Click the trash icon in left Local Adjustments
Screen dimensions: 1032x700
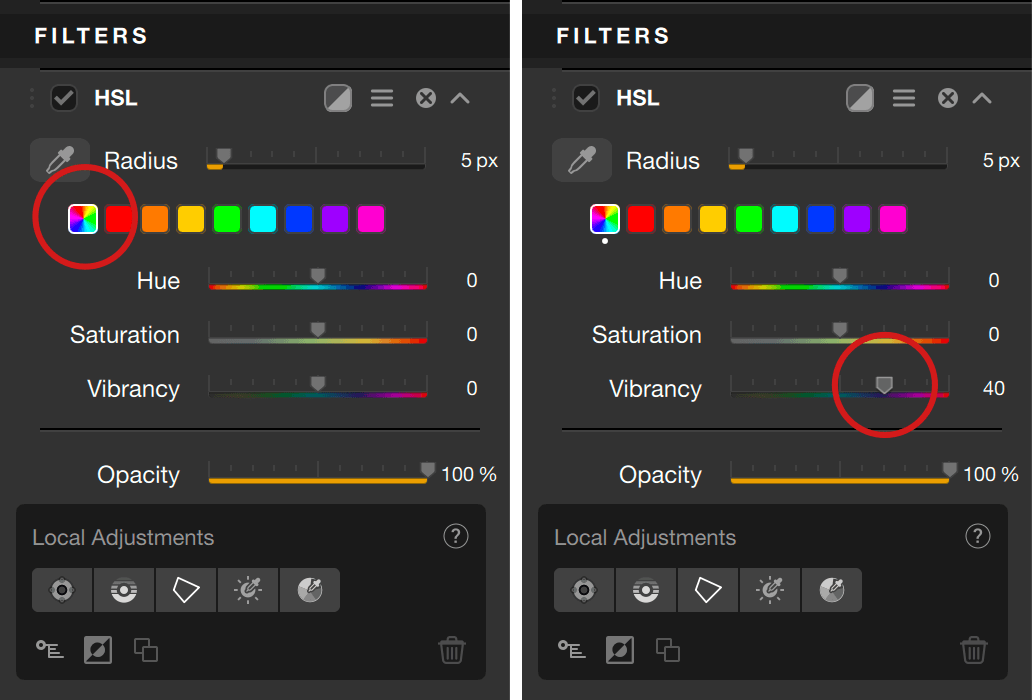tap(452, 651)
